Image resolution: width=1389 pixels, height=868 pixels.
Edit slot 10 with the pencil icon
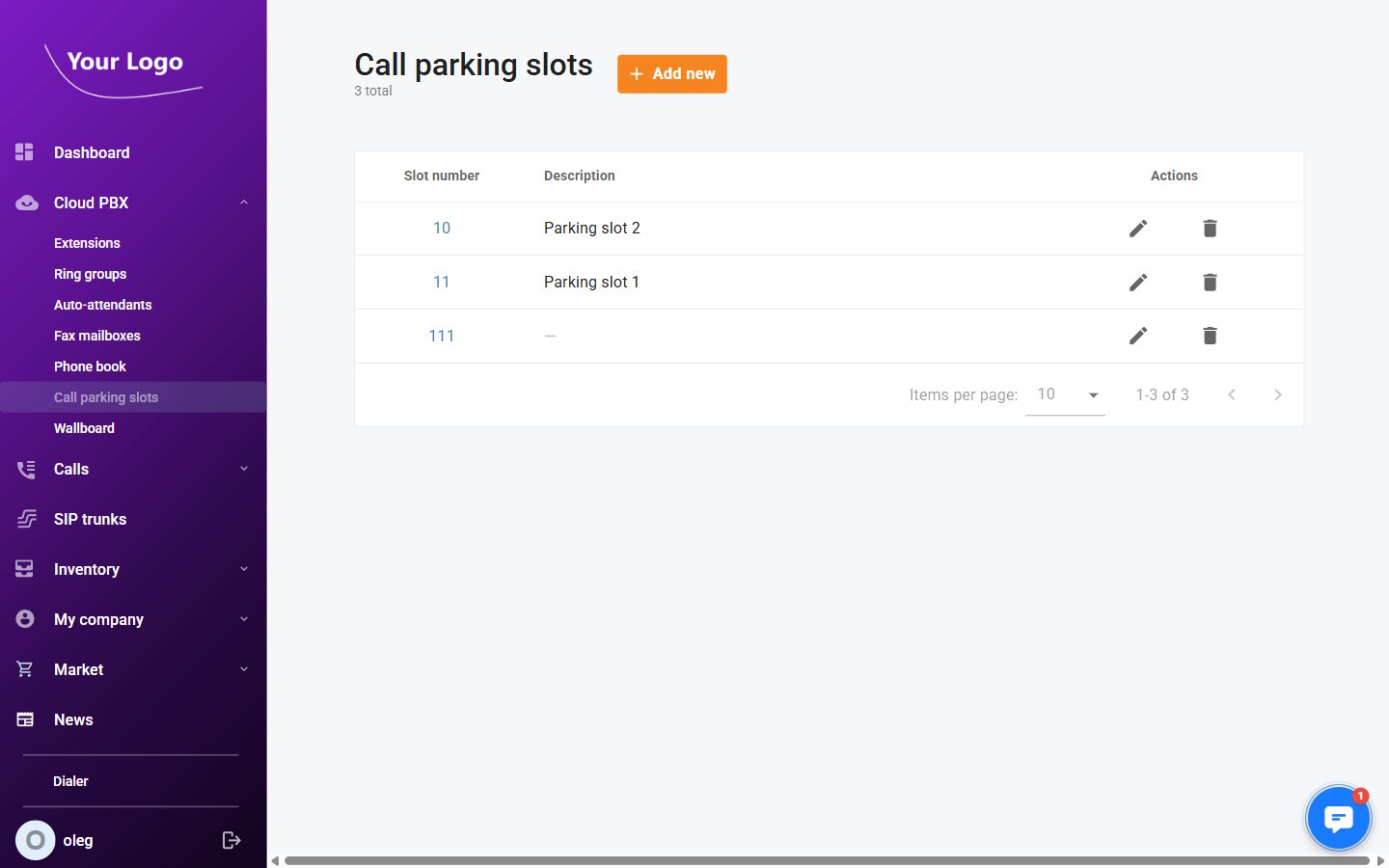(x=1138, y=228)
